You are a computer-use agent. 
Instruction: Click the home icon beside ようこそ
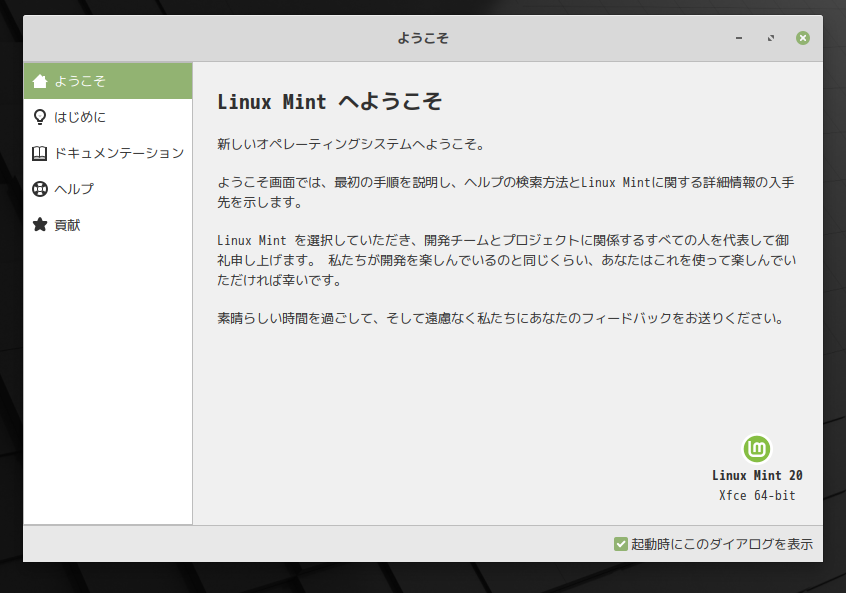click(40, 81)
